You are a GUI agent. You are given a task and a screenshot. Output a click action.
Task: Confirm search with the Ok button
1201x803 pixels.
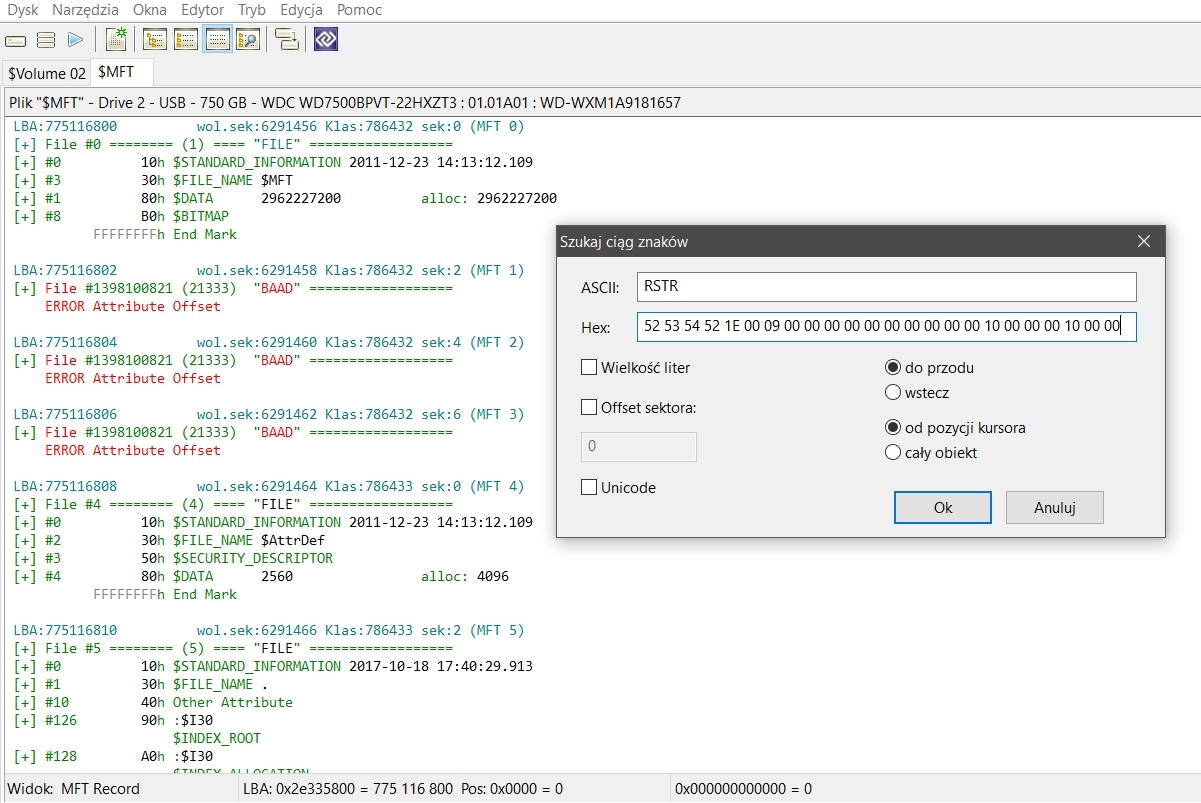click(x=943, y=507)
